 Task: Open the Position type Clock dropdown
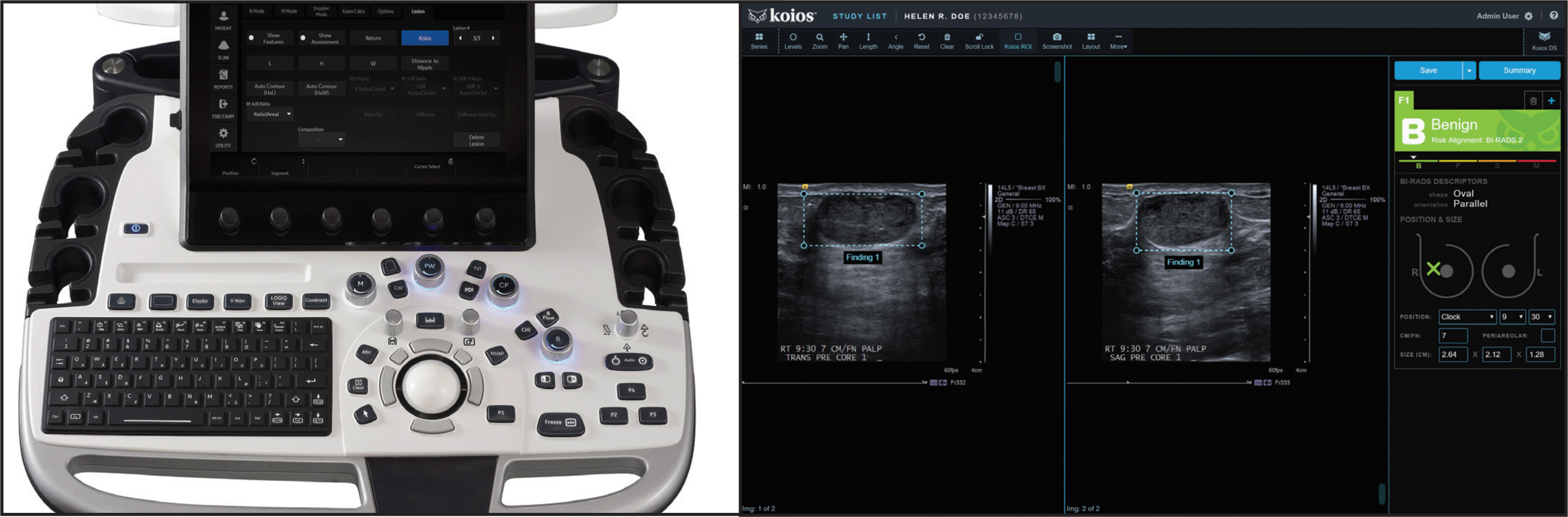1467,317
